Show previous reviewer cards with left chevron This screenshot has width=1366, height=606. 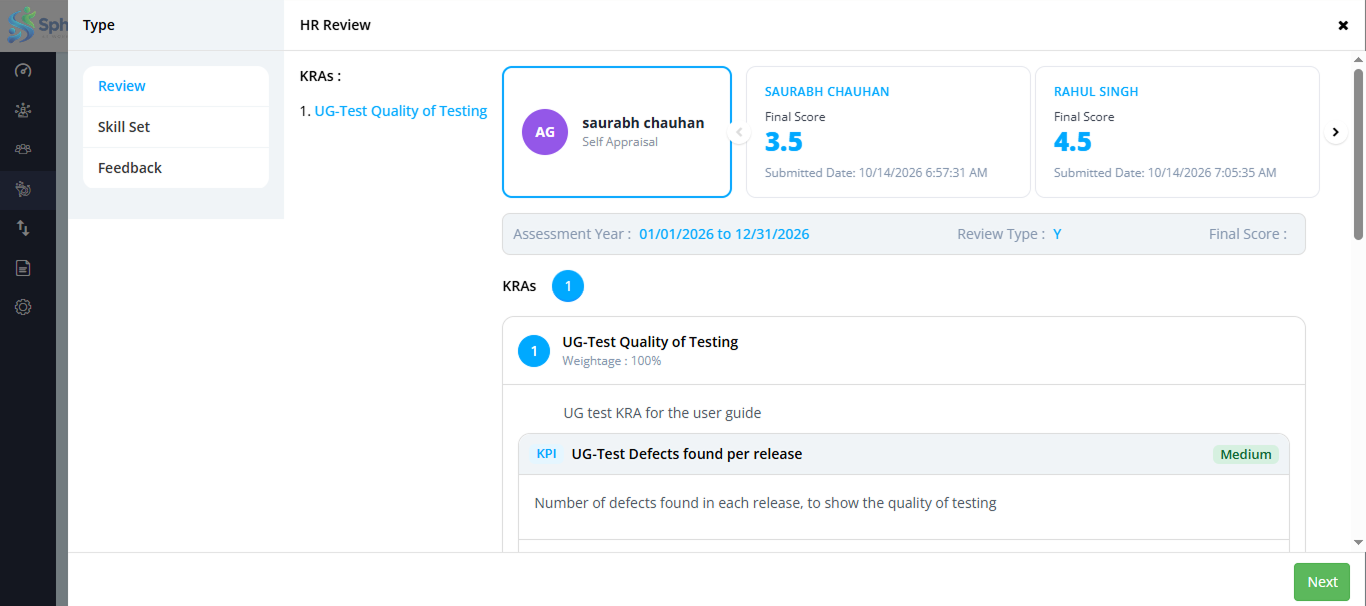click(739, 132)
